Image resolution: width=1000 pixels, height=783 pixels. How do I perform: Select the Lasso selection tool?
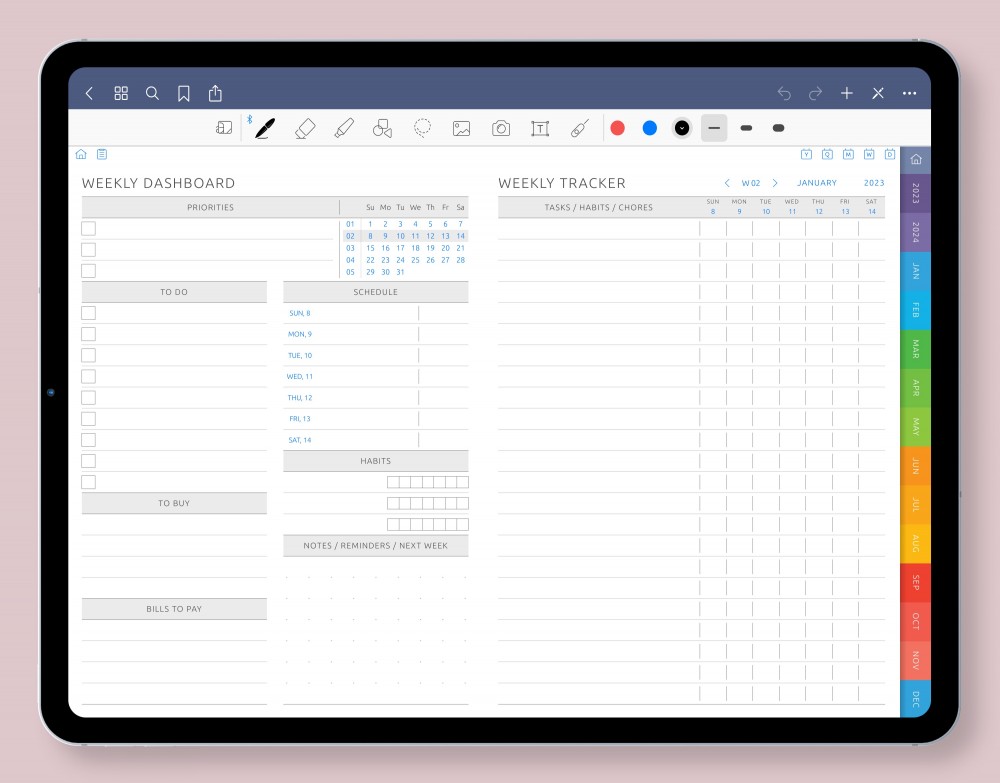(422, 128)
